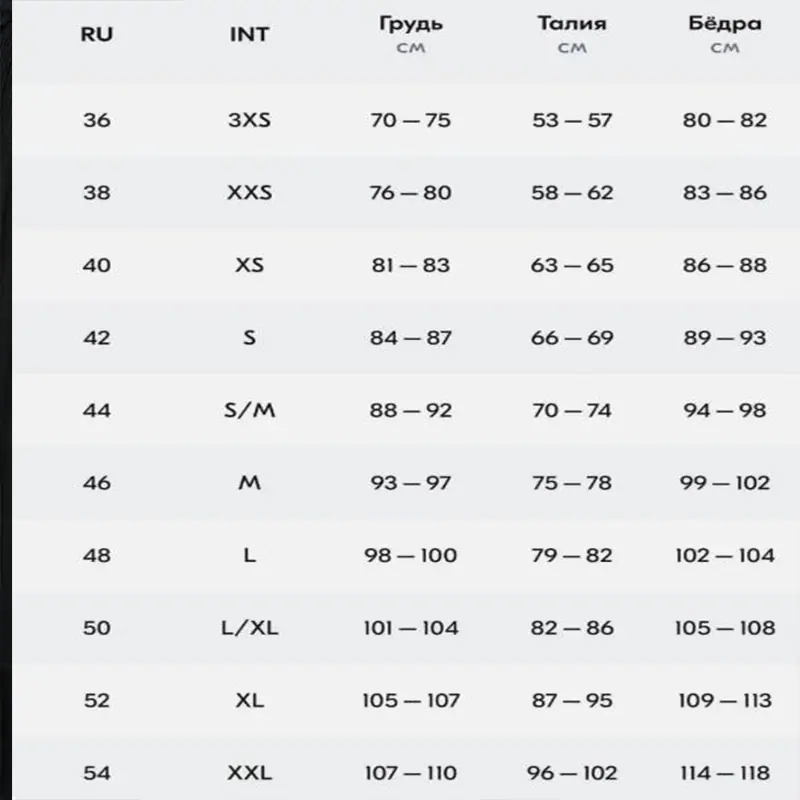Select the S/M size cell
This screenshot has width=800, height=800.
tap(249, 410)
